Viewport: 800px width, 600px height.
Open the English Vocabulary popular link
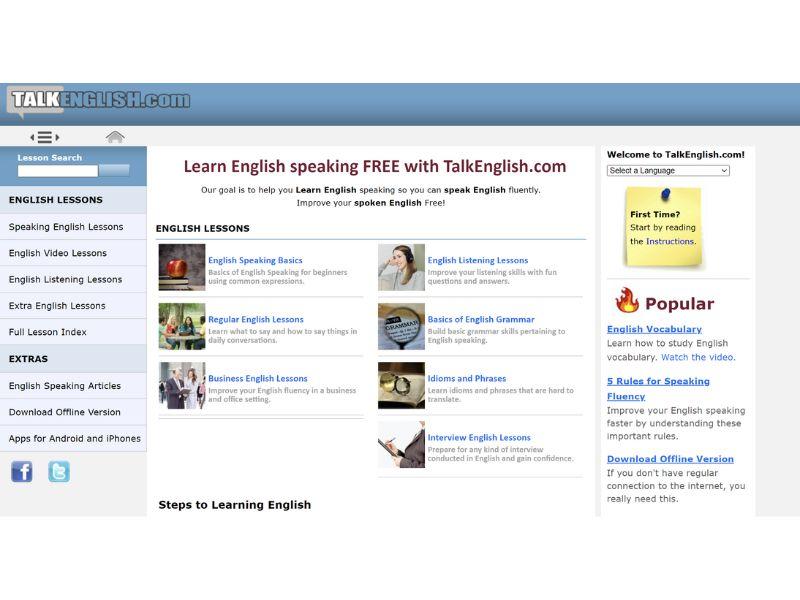tap(654, 329)
